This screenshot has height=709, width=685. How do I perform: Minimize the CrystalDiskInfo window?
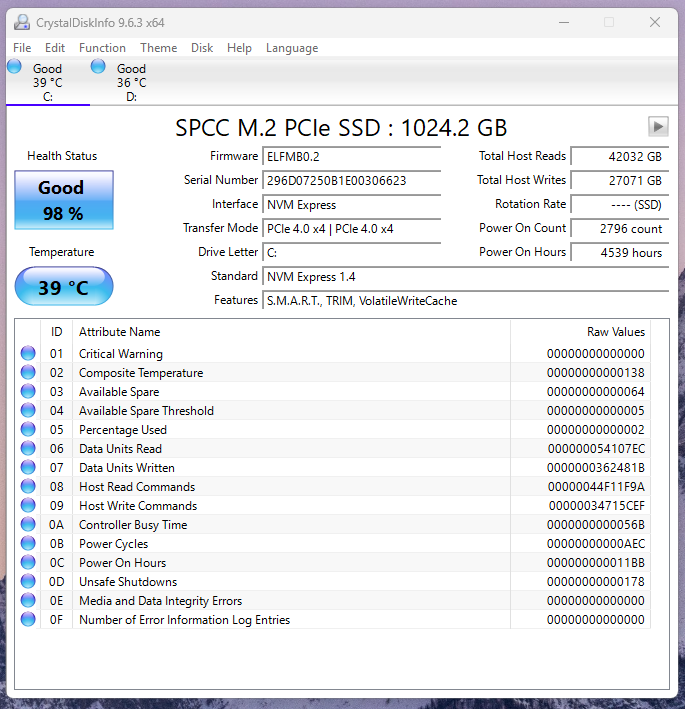pyautogui.click(x=564, y=22)
